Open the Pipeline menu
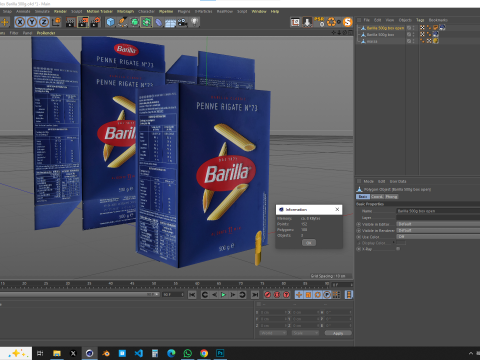This screenshot has height=360, width=480. click(x=166, y=11)
